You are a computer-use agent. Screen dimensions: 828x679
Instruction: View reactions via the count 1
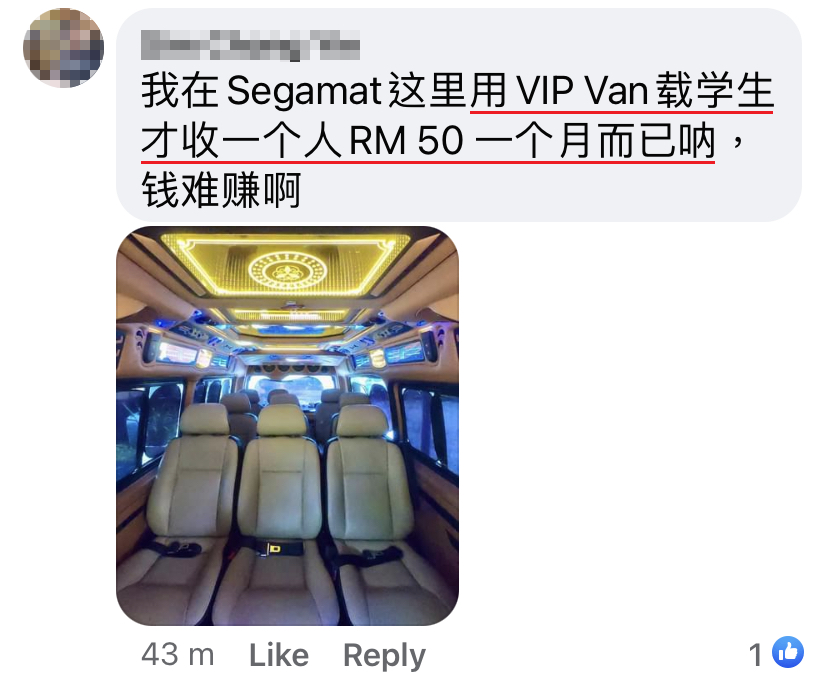click(x=756, y=655)
